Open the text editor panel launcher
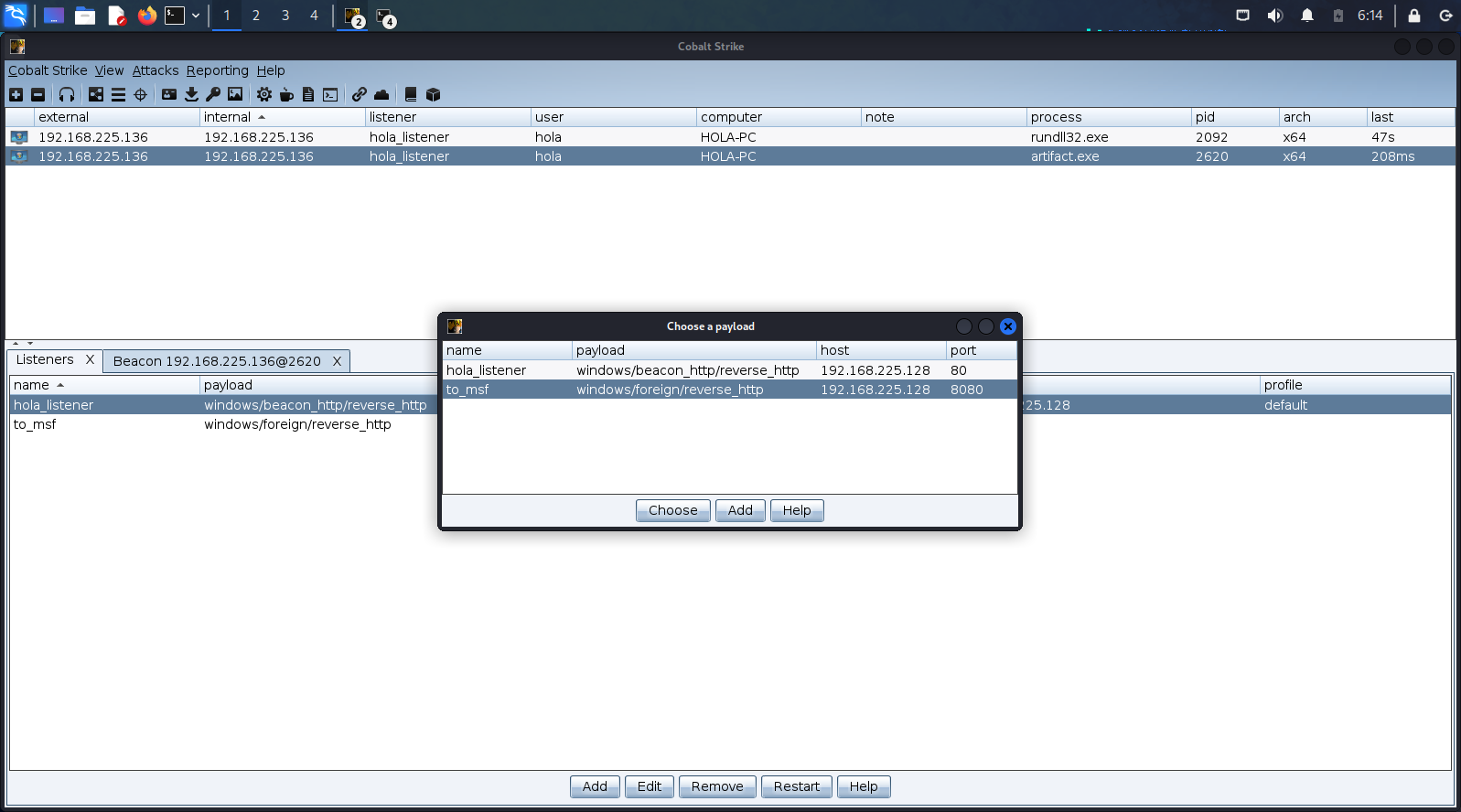 tap(116, 16)
